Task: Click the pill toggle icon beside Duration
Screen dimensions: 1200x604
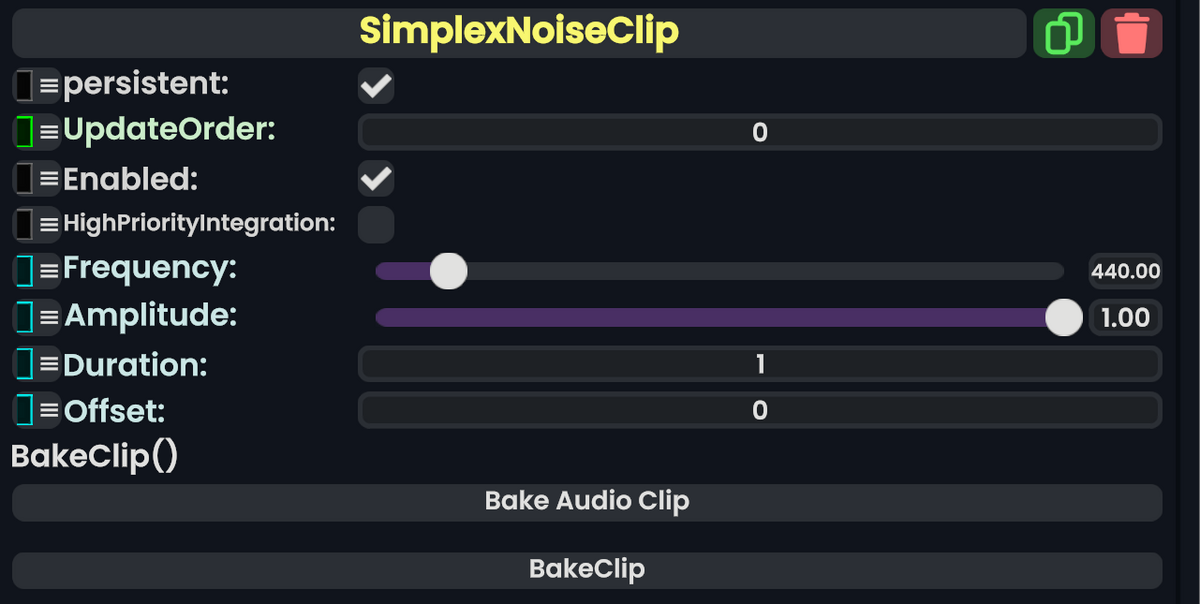Action: [25, 364]
